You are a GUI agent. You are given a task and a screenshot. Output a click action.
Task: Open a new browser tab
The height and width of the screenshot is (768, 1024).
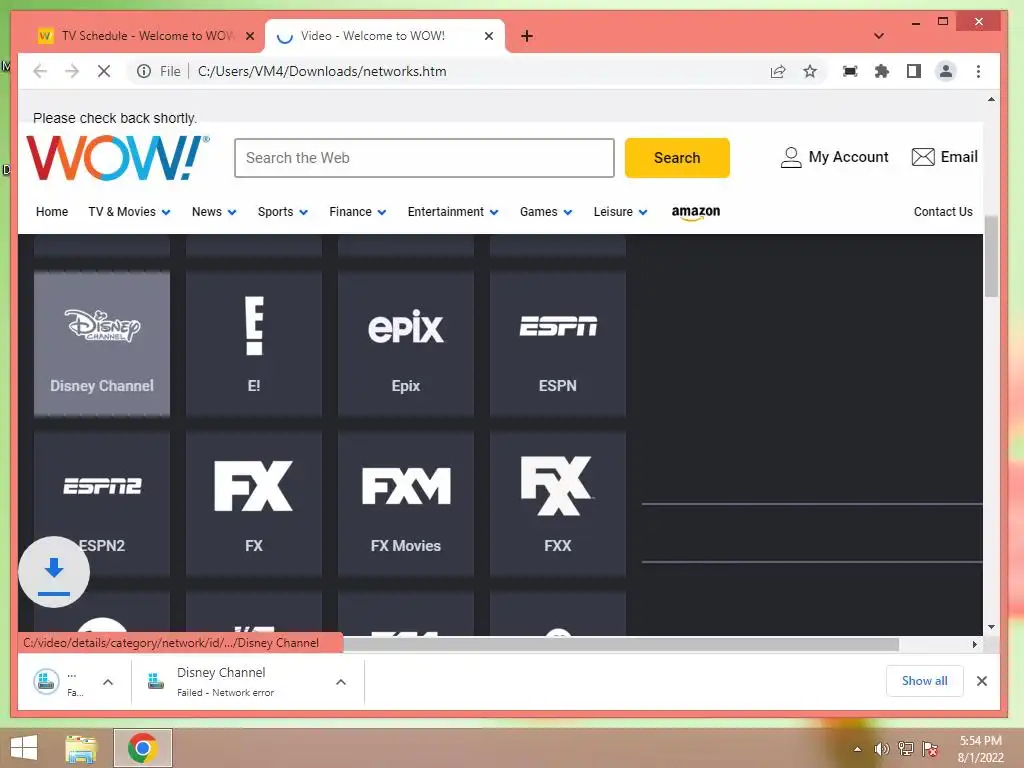[x=527, y=36]
